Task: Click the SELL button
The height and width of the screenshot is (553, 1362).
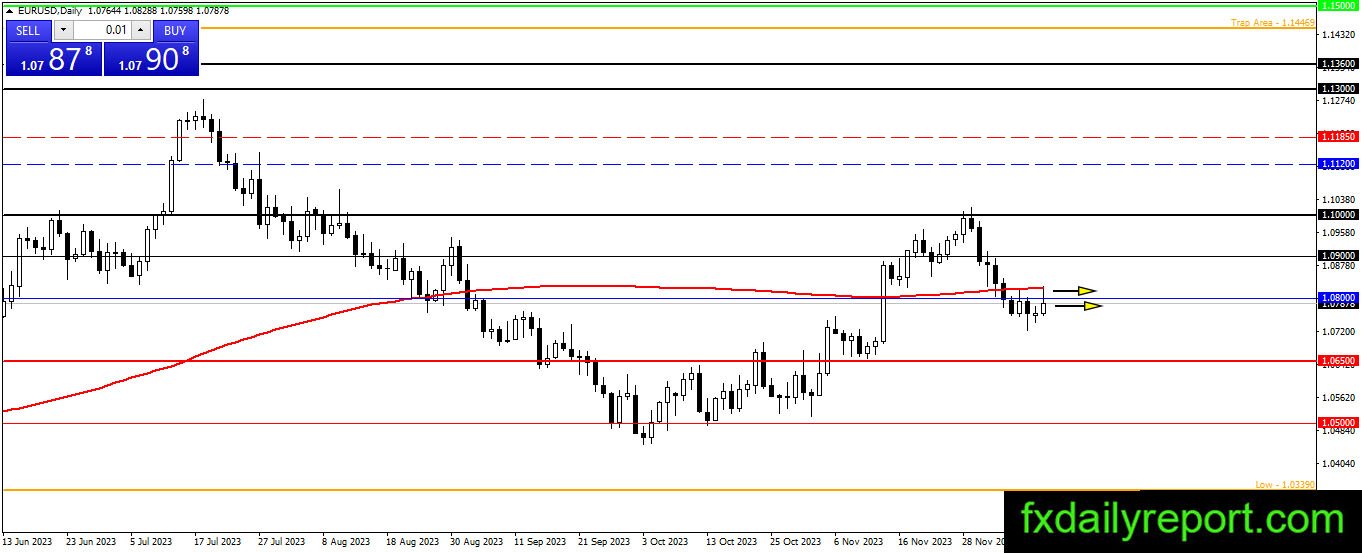Action: 28,31
